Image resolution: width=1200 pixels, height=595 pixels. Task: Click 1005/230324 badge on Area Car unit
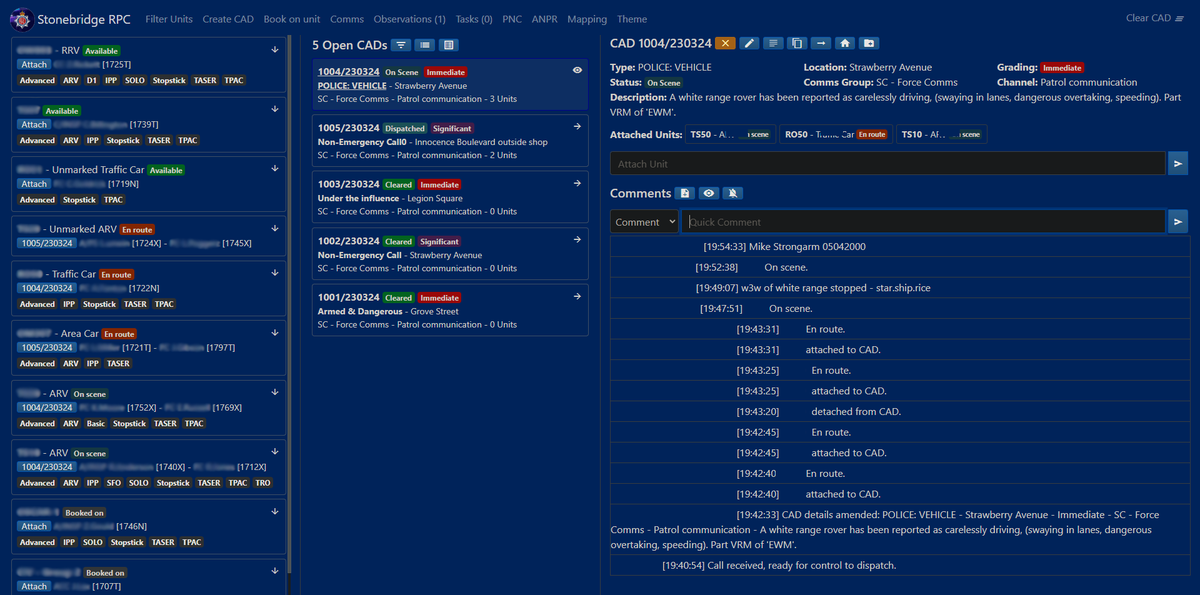[x=46, y=348]
